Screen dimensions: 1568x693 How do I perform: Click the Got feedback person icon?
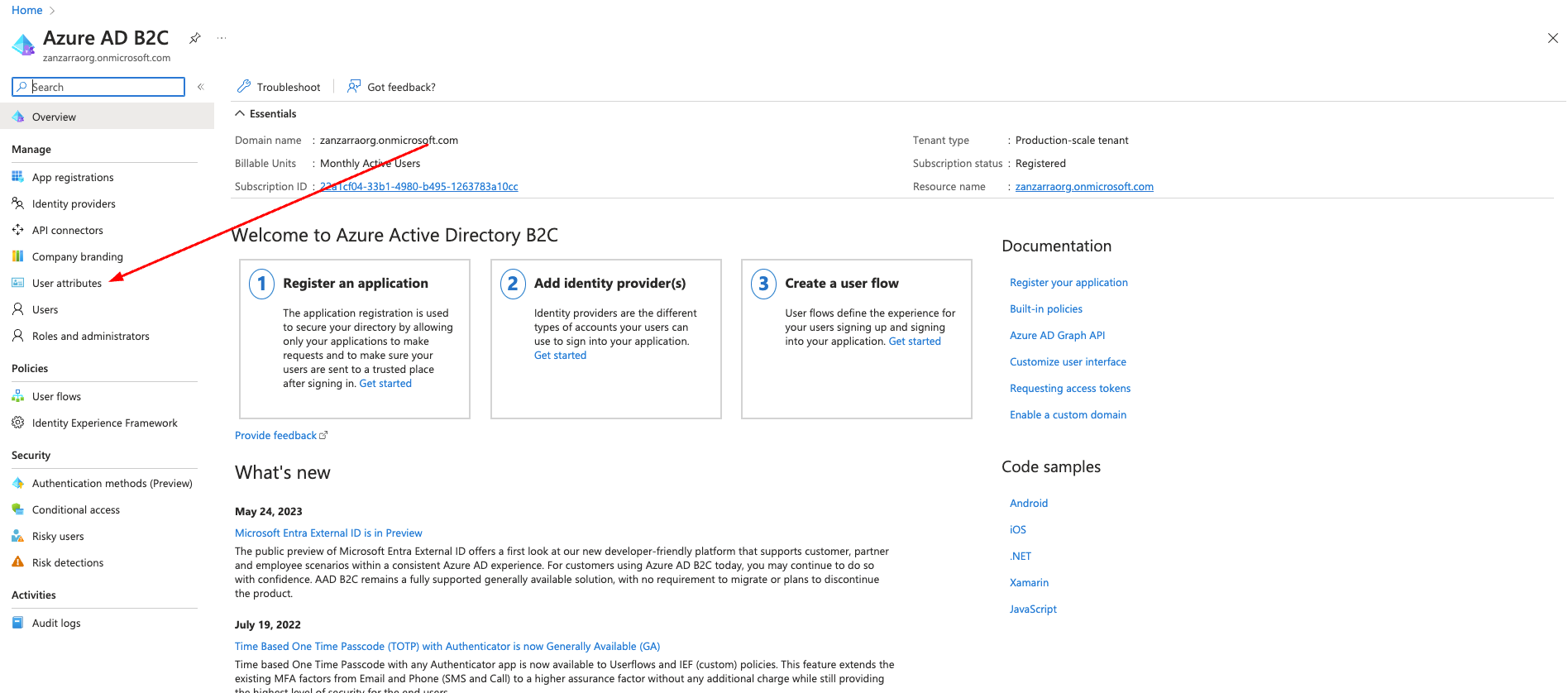point(354,86)
